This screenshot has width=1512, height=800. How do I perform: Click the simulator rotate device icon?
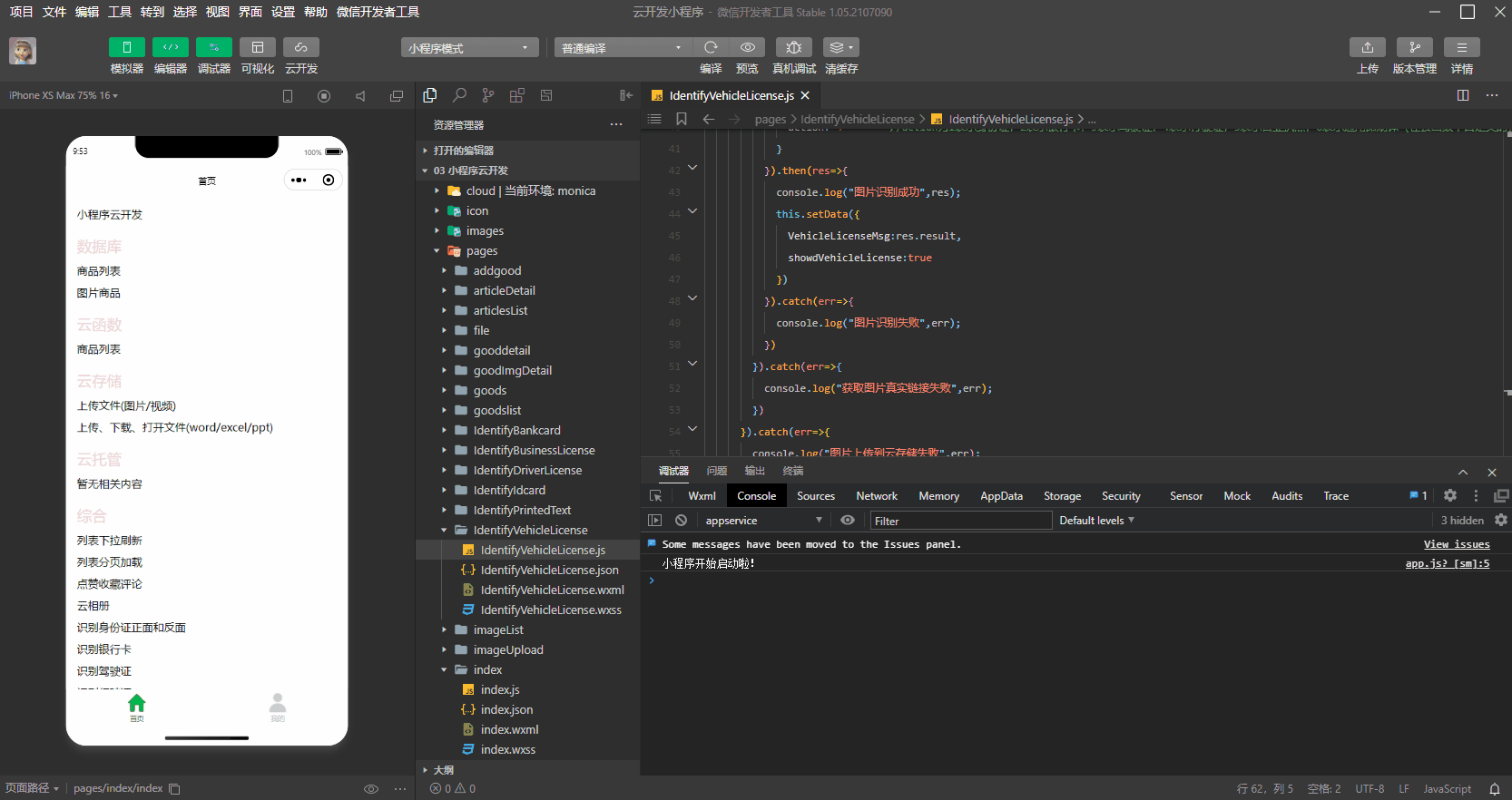[x=288, y=95]
